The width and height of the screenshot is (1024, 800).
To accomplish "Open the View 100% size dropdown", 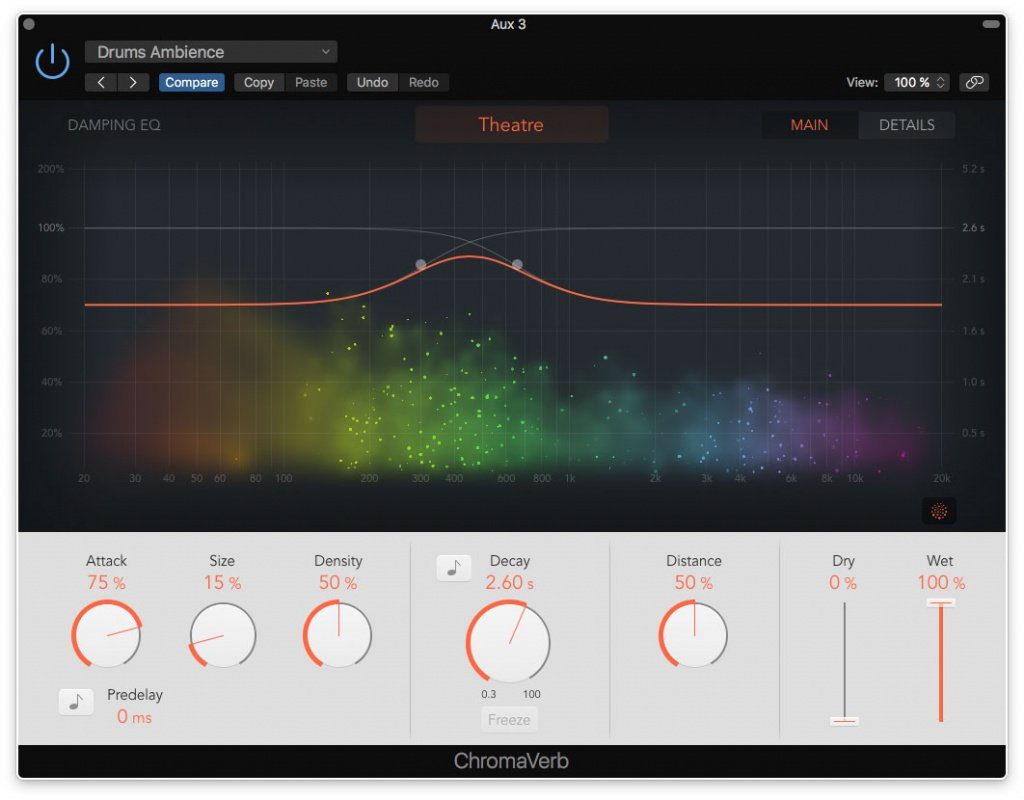I will click(916, 82).
